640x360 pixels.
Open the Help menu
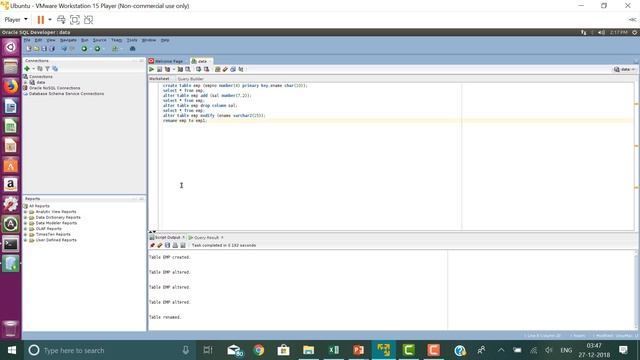165,40
